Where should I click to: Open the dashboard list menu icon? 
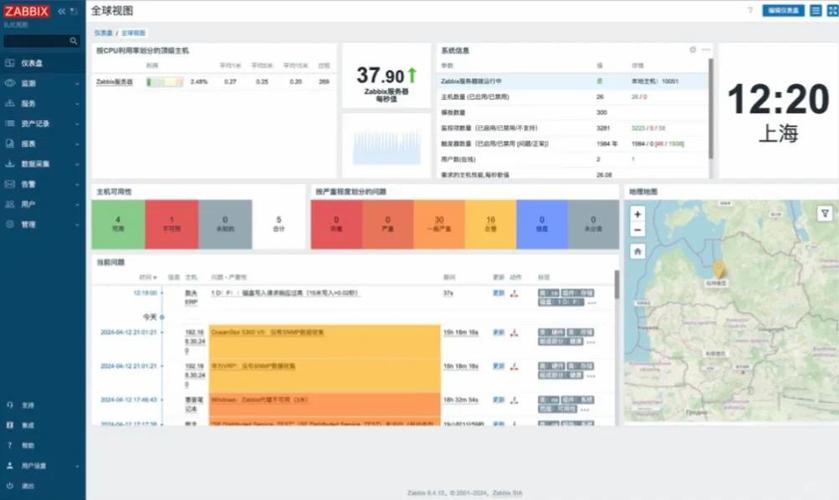815,10
